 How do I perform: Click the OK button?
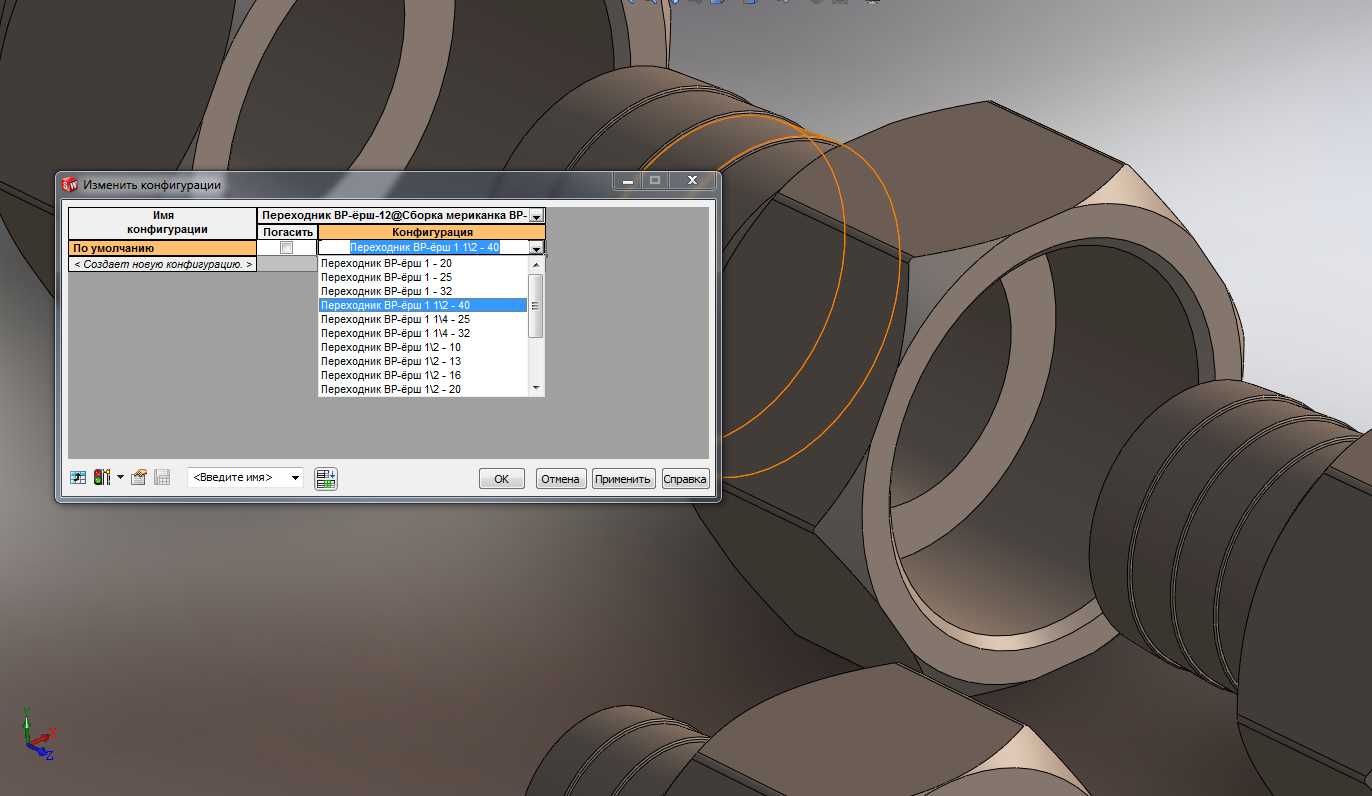coord(502,479)
